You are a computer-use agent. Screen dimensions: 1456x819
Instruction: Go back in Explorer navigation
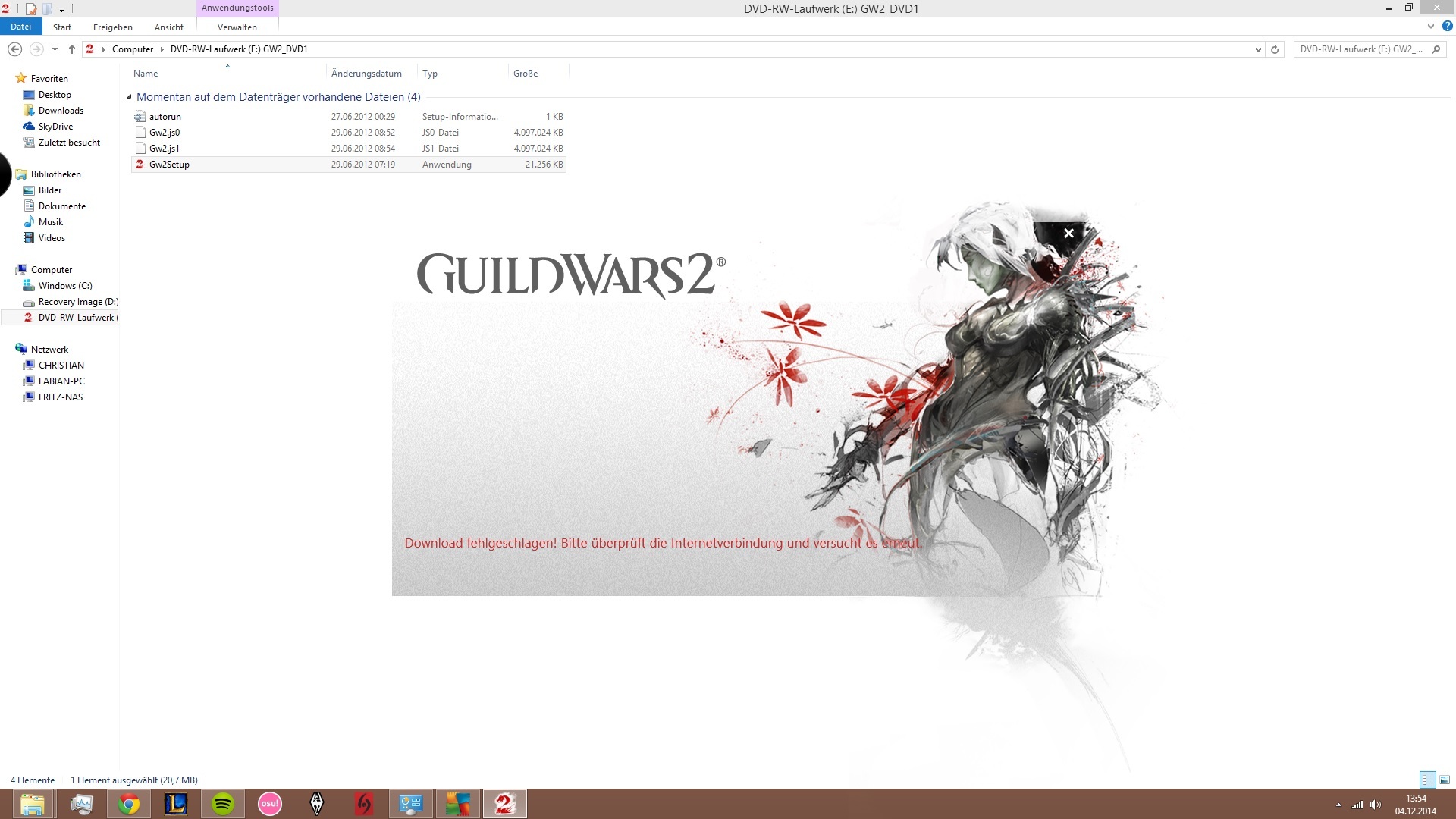[x=14, y=49]
